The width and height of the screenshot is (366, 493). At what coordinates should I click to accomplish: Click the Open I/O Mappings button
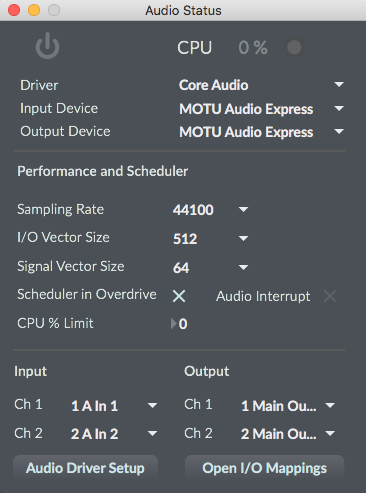264,468
